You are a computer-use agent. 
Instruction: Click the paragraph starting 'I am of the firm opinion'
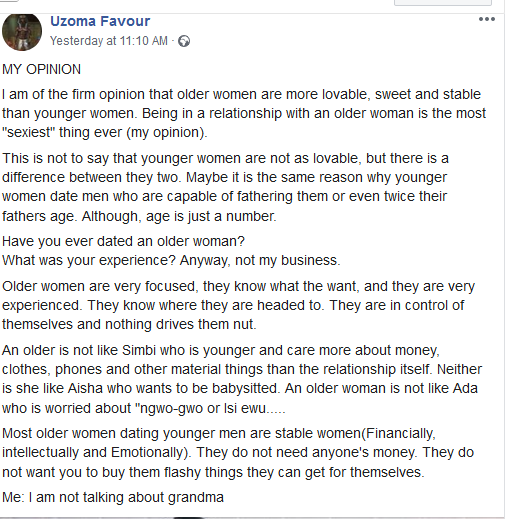(x=244, y=113)
